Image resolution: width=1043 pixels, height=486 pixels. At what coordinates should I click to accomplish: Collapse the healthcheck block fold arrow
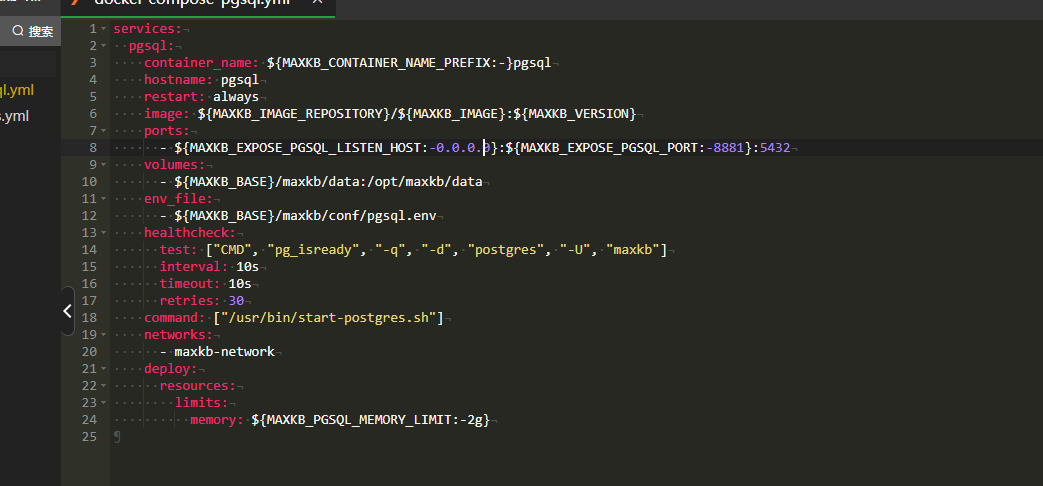pos(103,233)
